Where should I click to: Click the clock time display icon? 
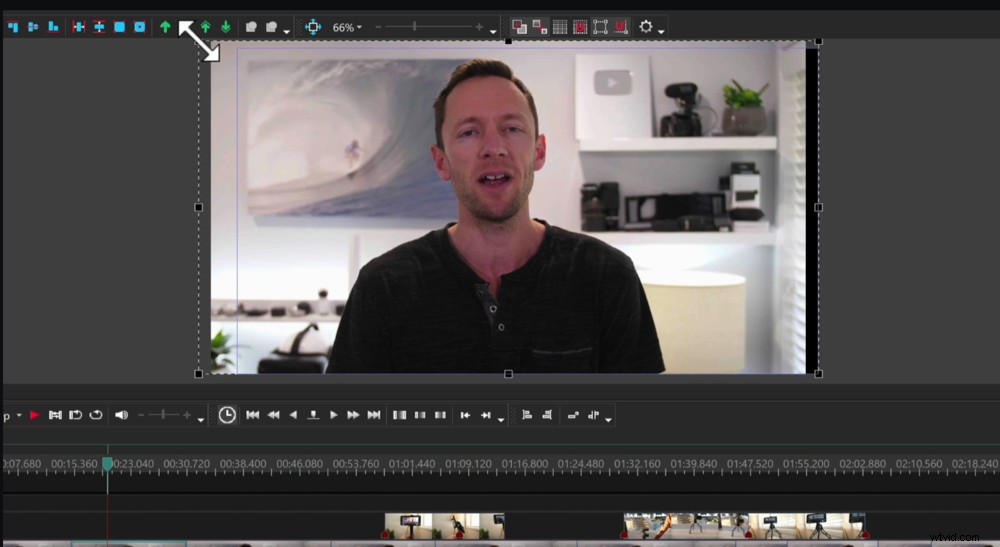(x=227, y=415)
